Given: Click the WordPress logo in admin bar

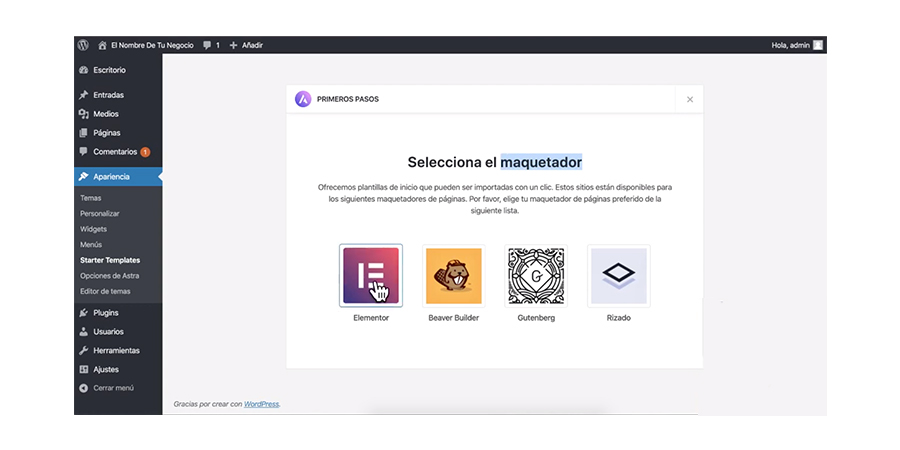Looking at the screenshot, I should (83, 45).
